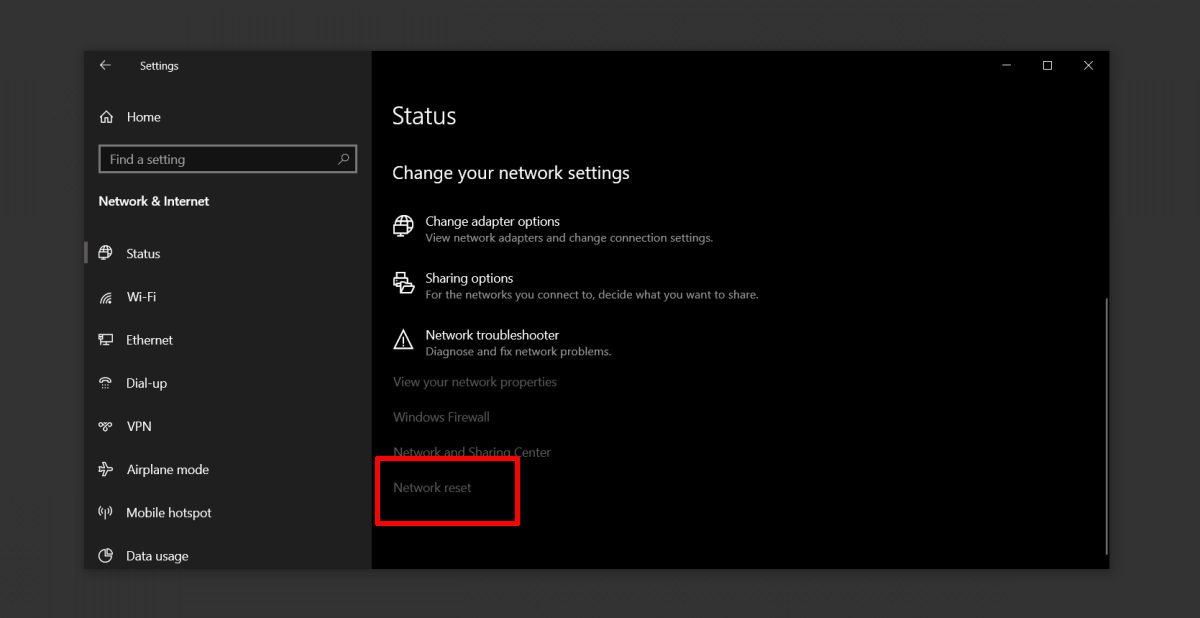
Task: Click the Sharing options icon
Action: pyautogui.click(x=403, y=284)
